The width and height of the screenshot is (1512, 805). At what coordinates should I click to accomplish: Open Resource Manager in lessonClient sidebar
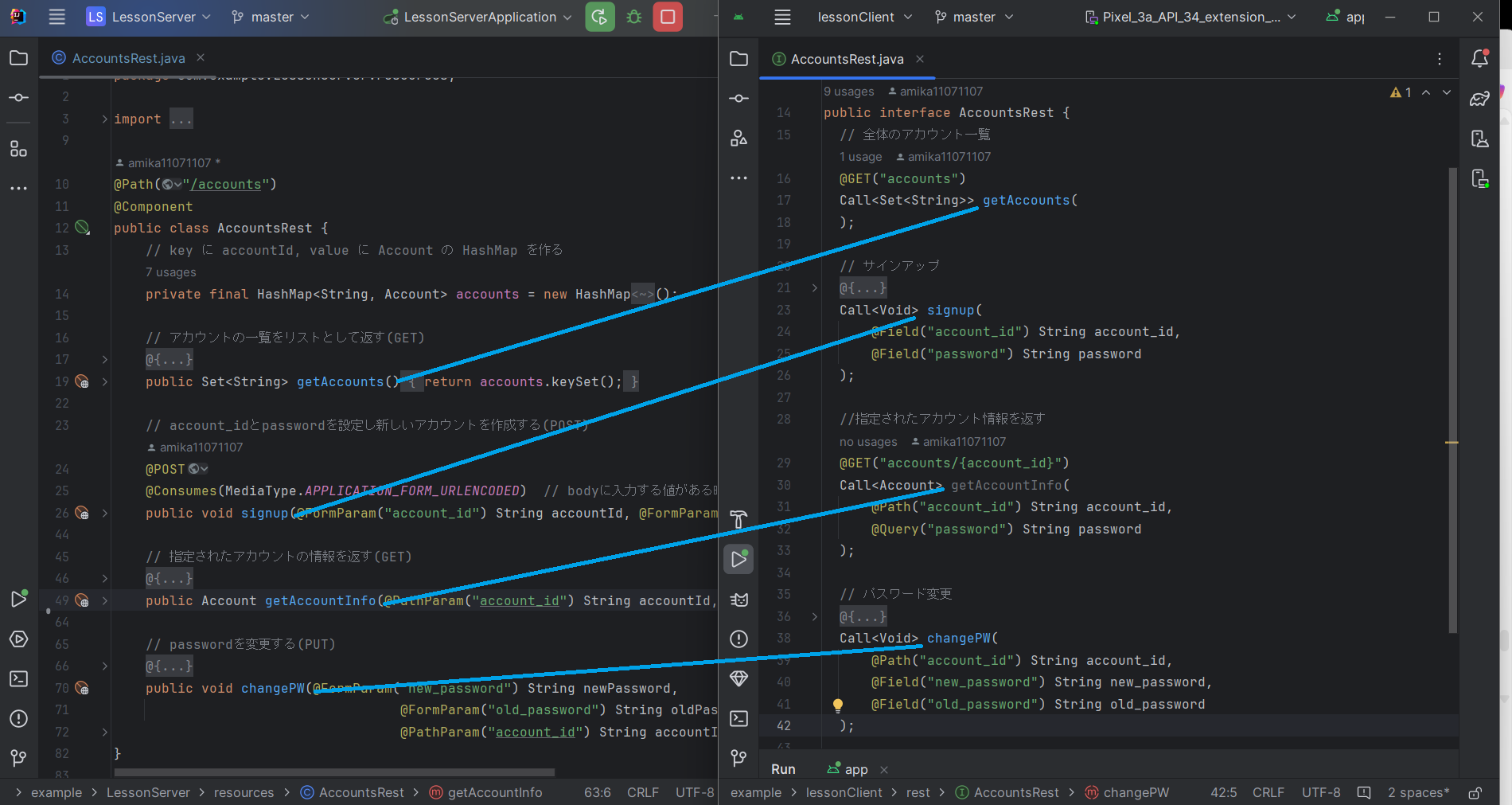click(738, 138)
